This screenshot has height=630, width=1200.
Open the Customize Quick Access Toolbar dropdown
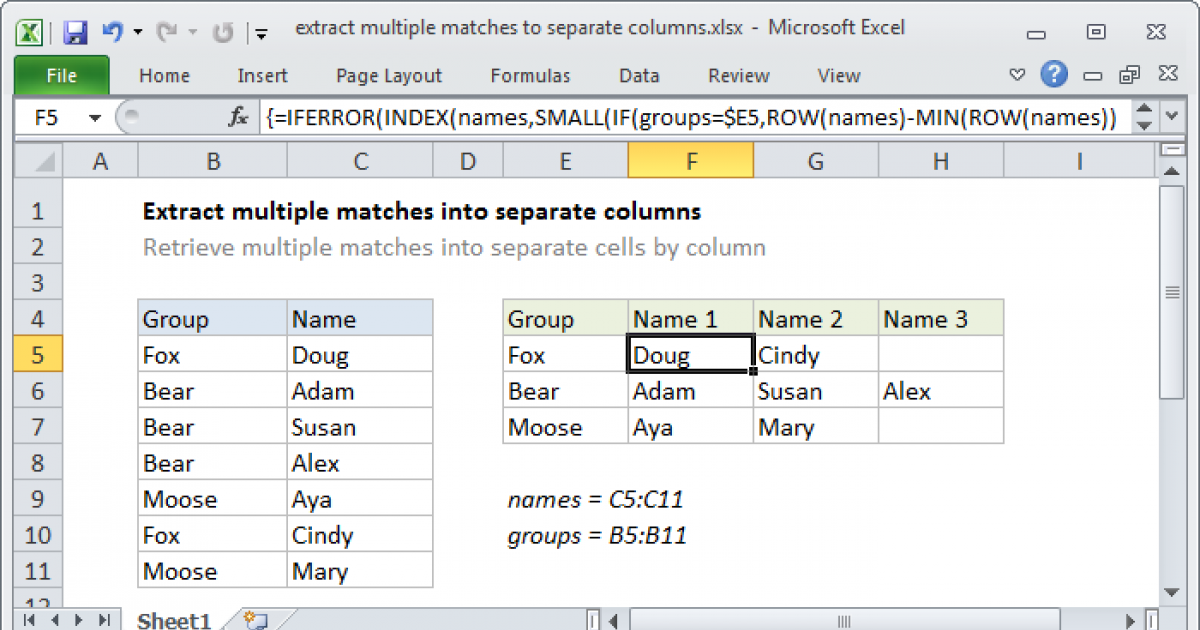tap(260, 33)
